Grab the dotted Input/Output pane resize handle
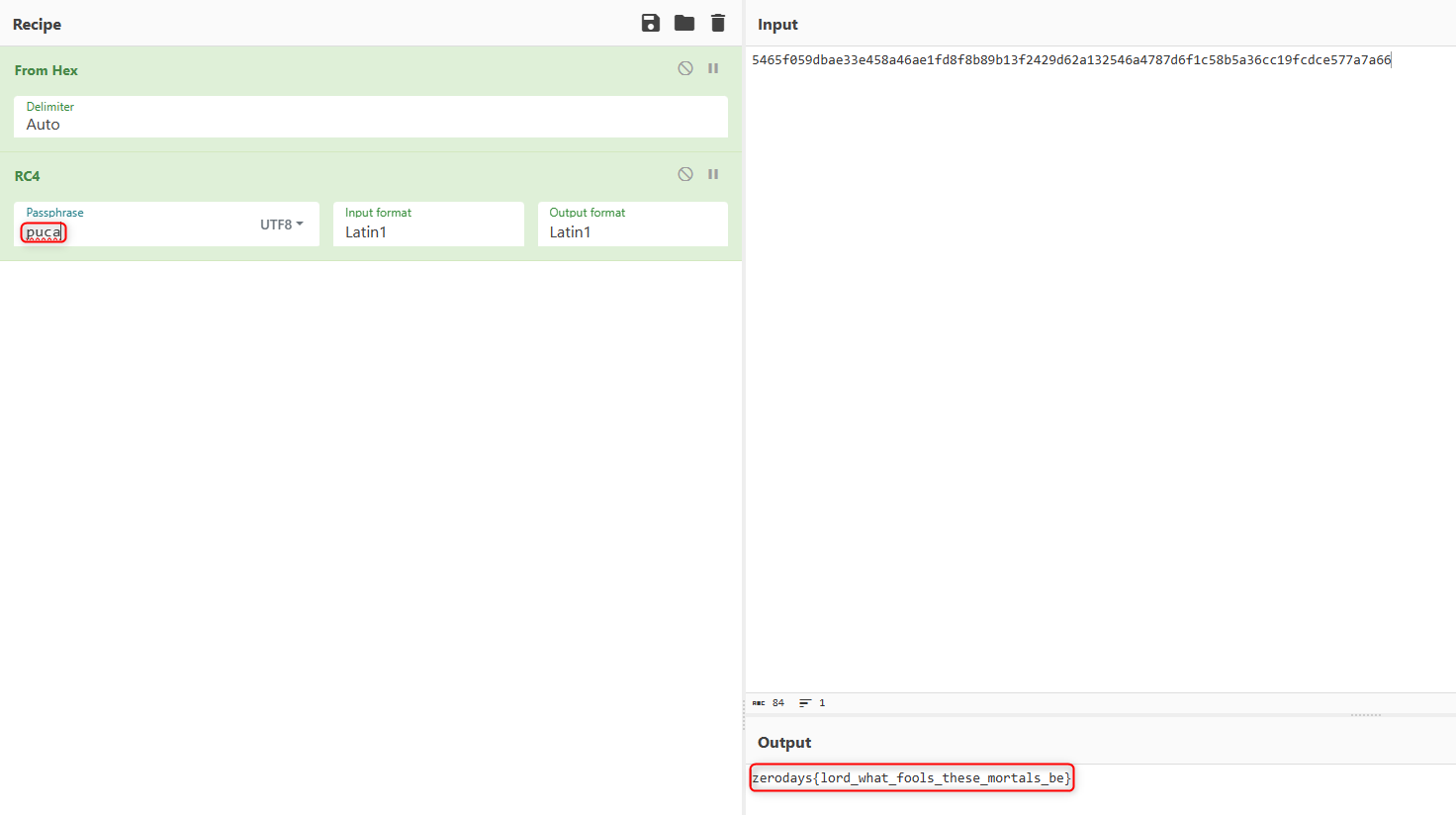The image size is (1456, 815). 1365,715
